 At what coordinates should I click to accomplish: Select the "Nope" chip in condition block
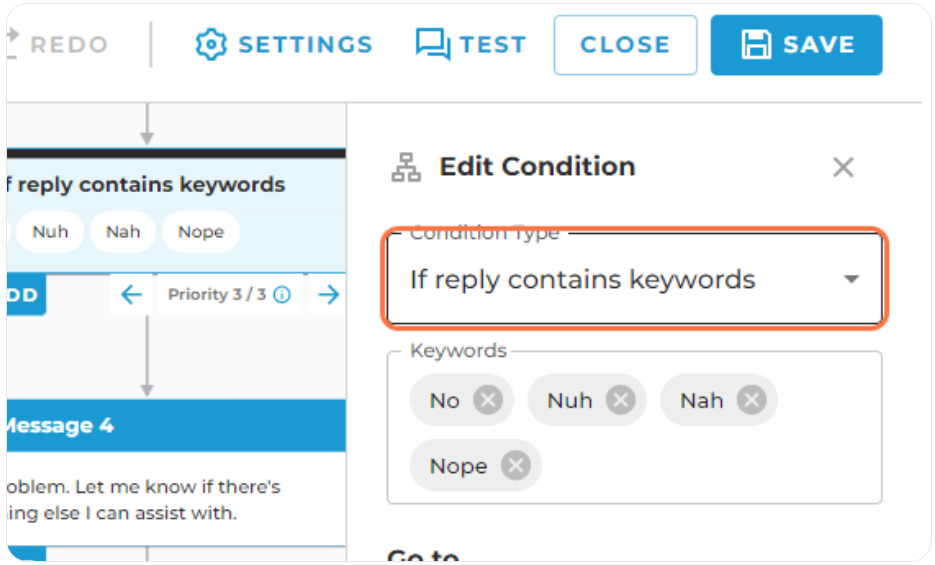[201, 231]
